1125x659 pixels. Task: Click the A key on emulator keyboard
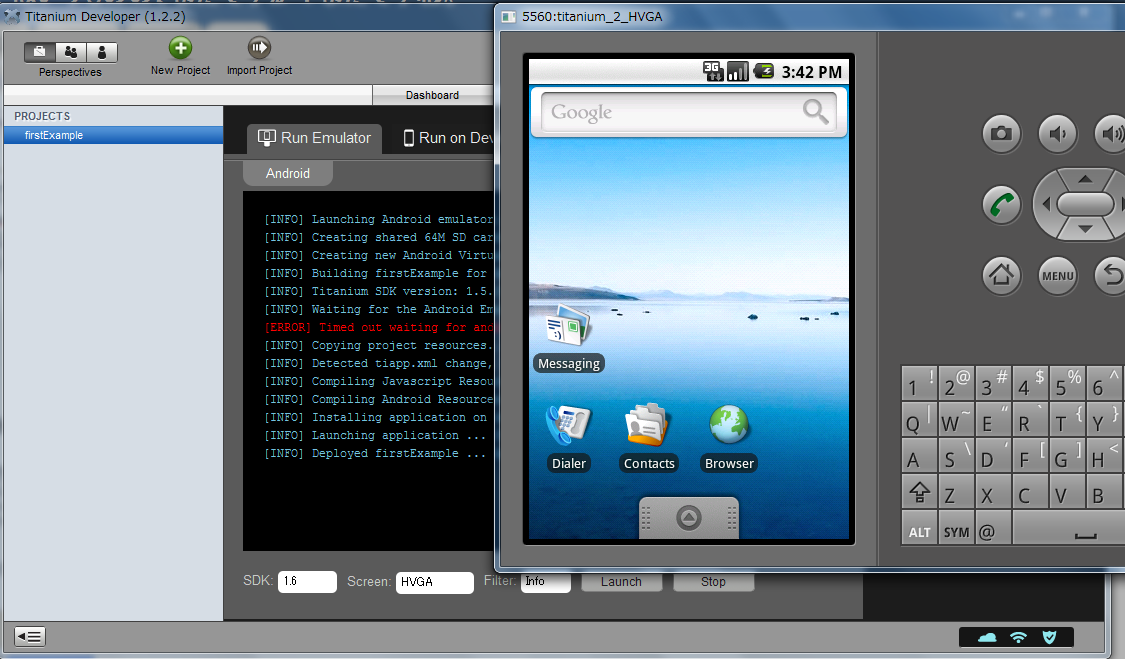[920, 456]
